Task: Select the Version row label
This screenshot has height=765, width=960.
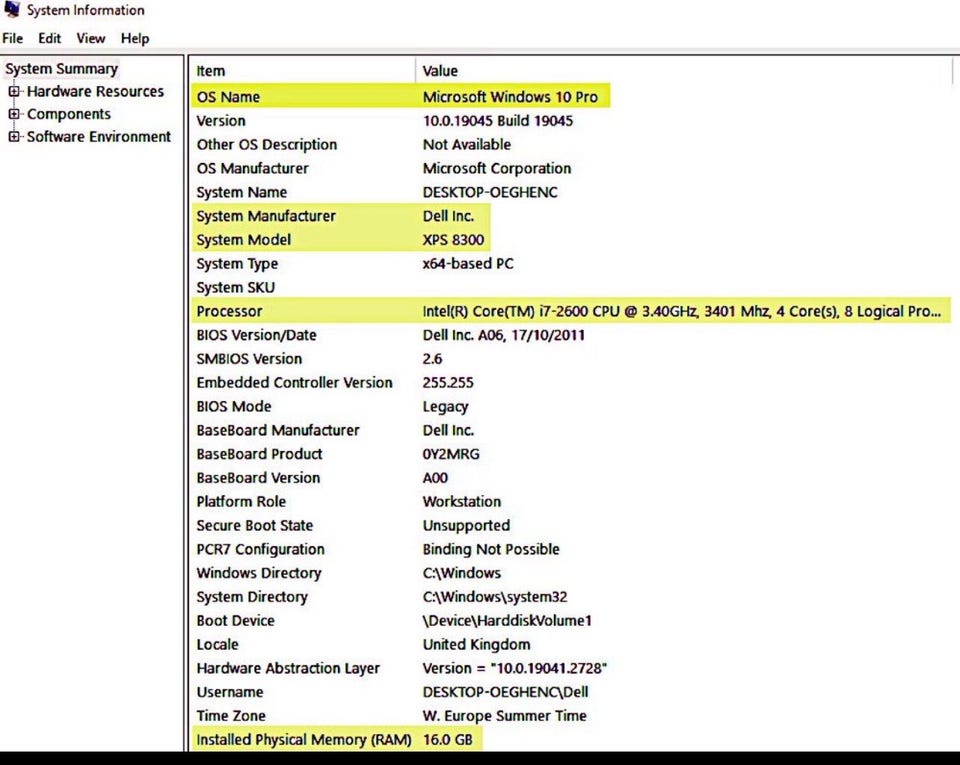Action: pyautogui.click(x=221, y=121)
